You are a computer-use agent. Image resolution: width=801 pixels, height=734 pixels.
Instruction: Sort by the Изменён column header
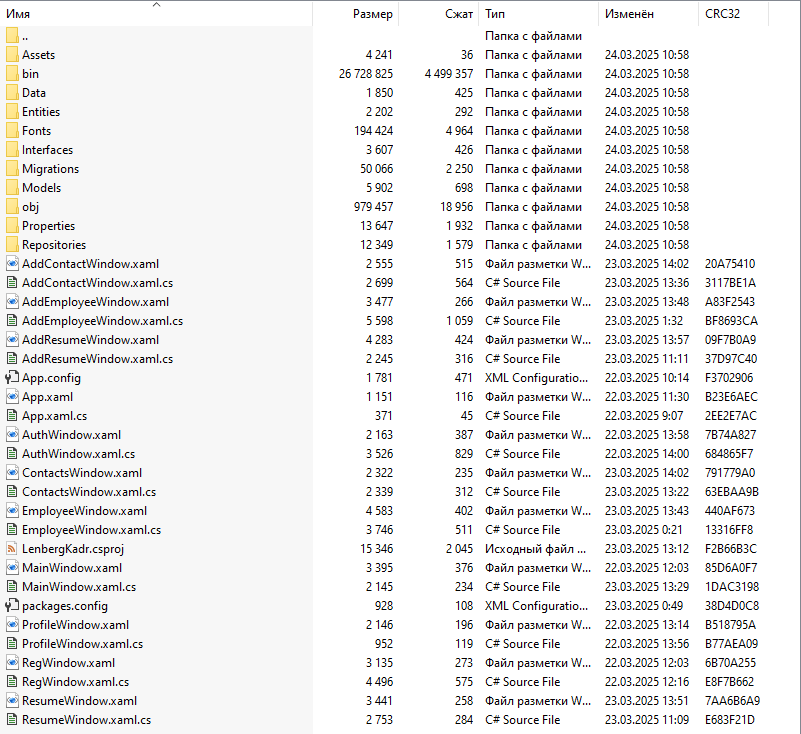tap(629, 14)
